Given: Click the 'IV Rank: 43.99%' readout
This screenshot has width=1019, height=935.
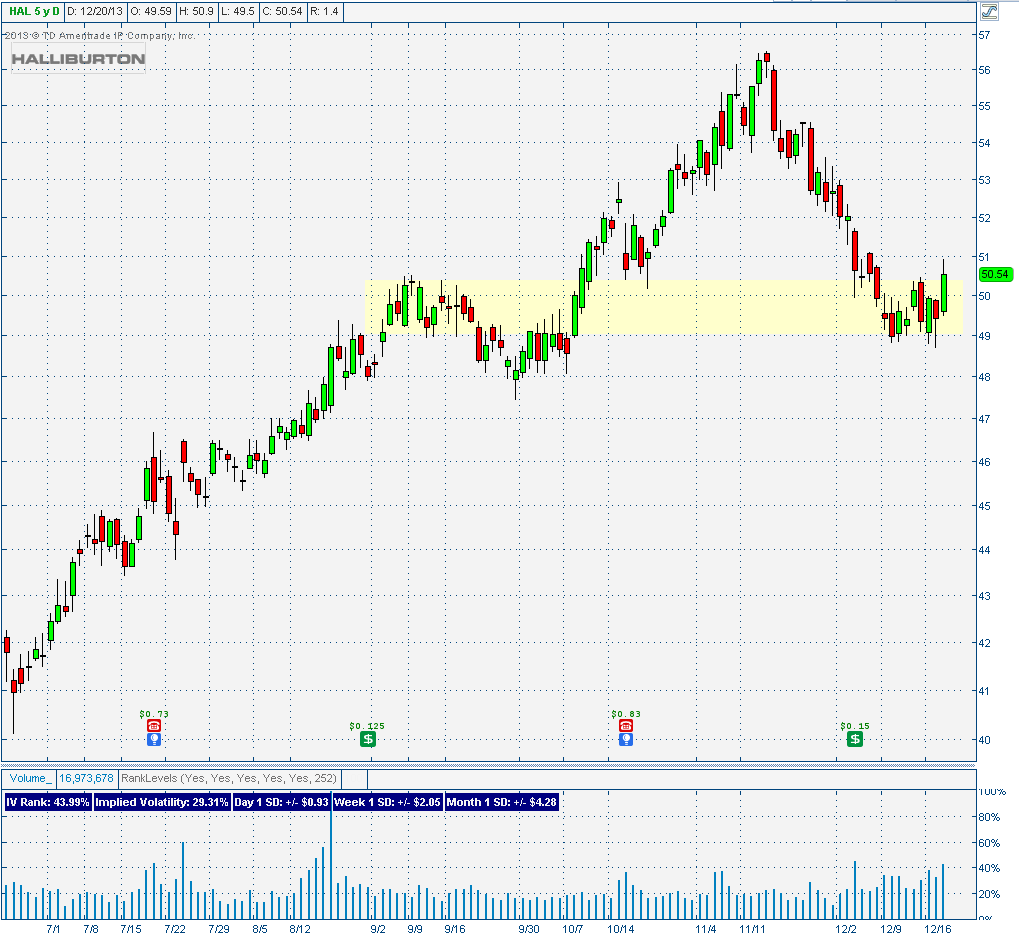Looking at the screenshot, I should 46,802.
